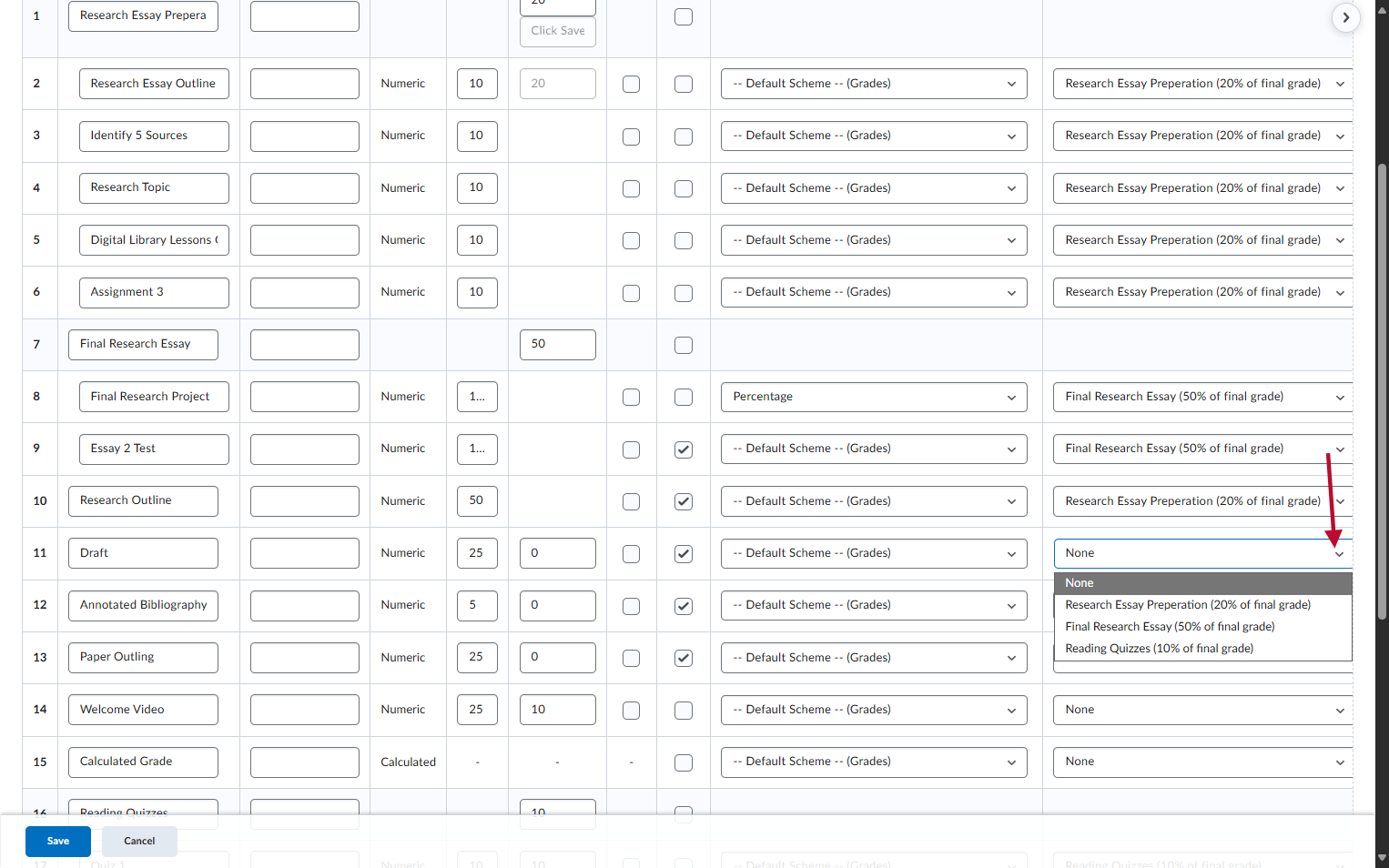Click row number 12 label

(x=40, y=605)
